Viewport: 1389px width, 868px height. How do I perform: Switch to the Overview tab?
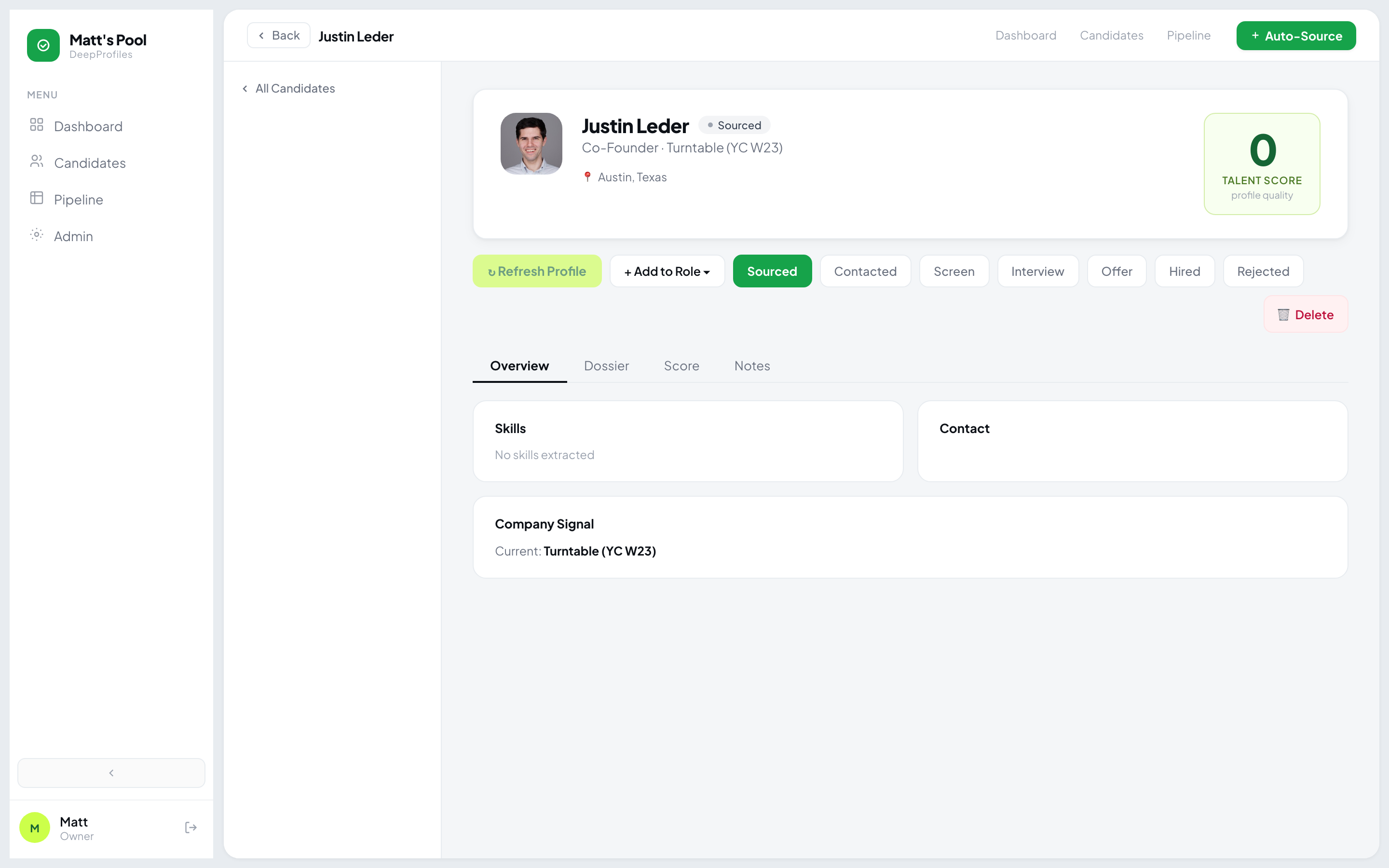point(519,366)
